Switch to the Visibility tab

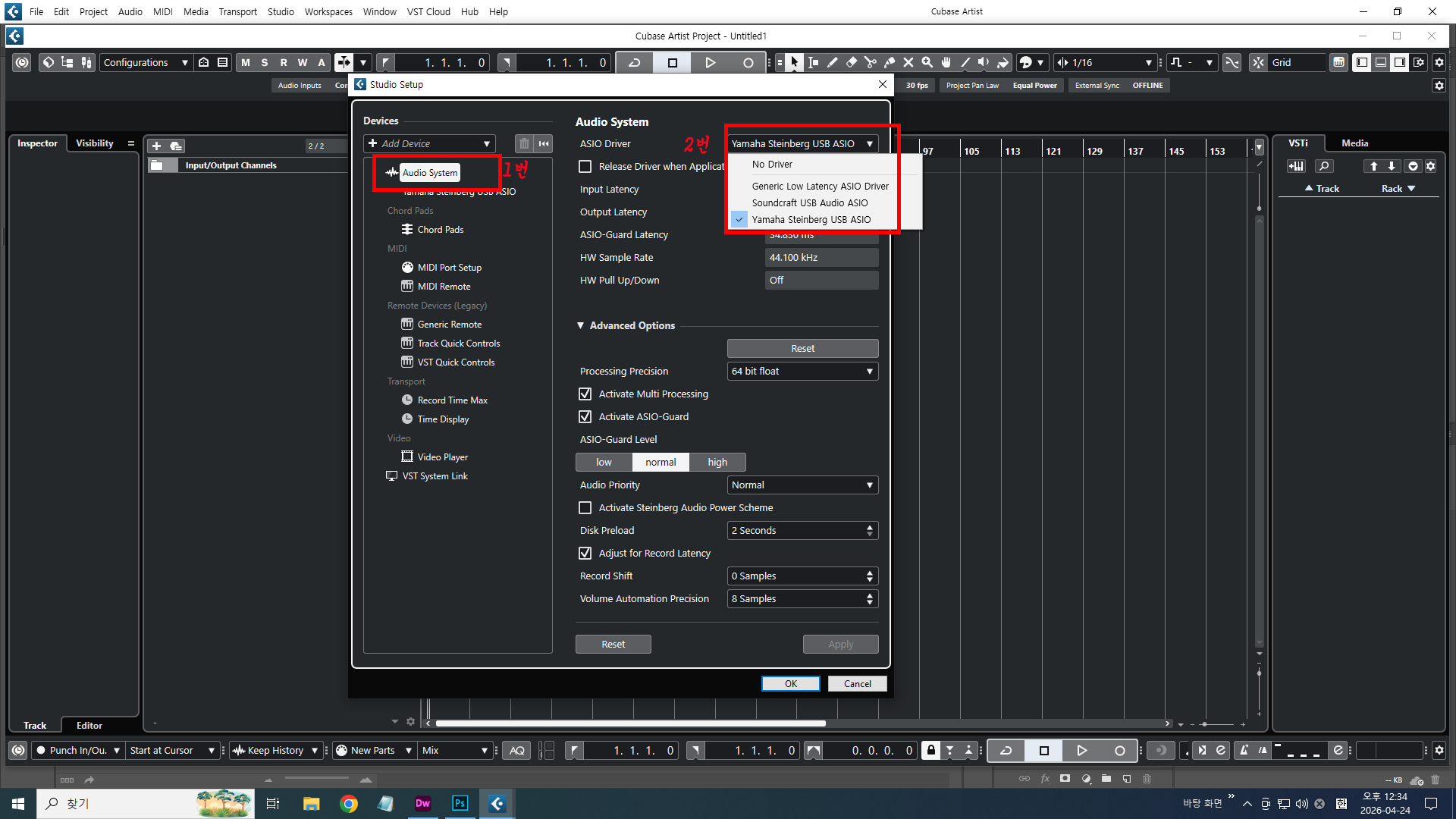pyautogui.click(x=95, y=143)
